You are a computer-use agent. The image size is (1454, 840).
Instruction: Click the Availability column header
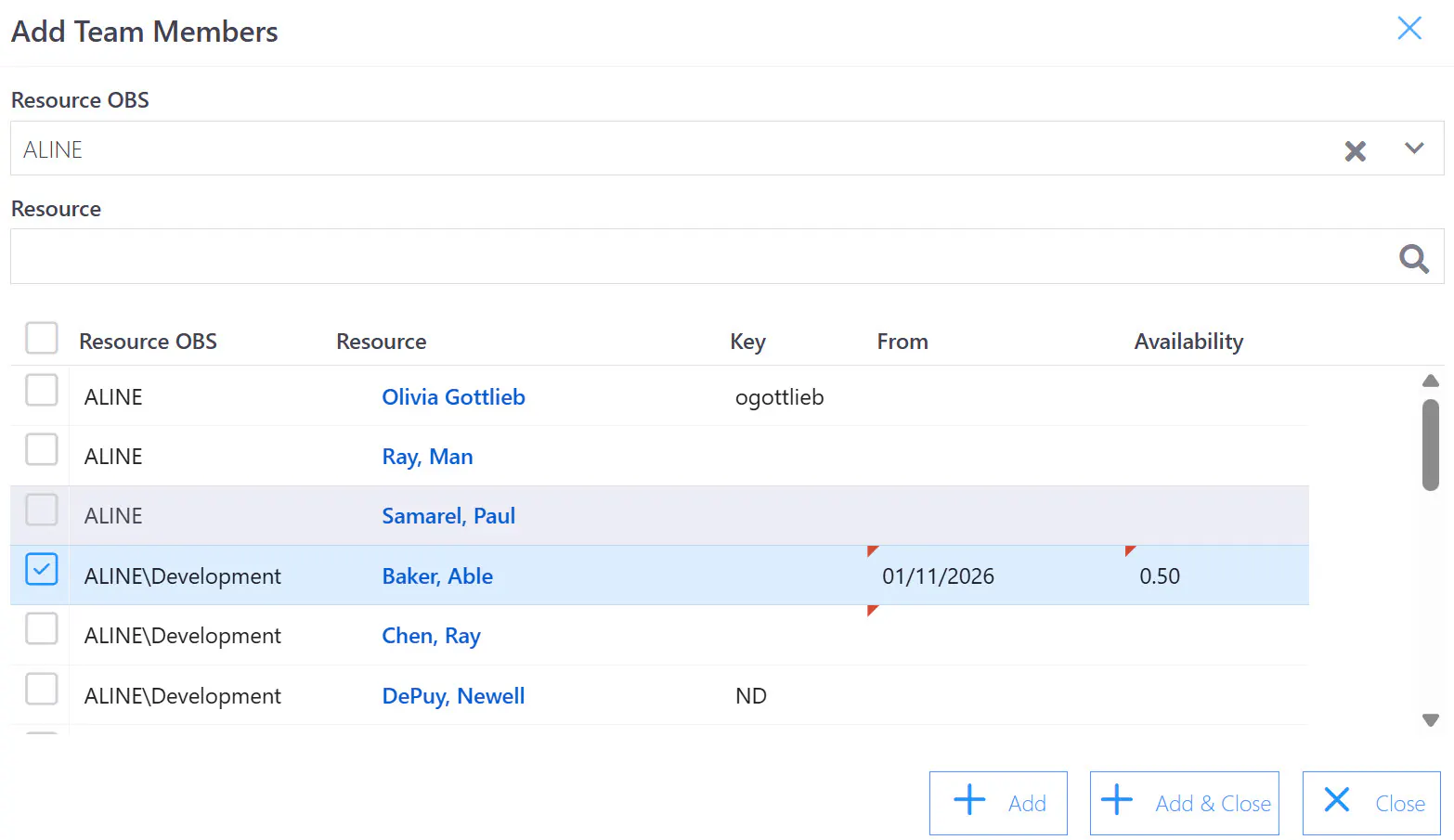pos(1188,342)
